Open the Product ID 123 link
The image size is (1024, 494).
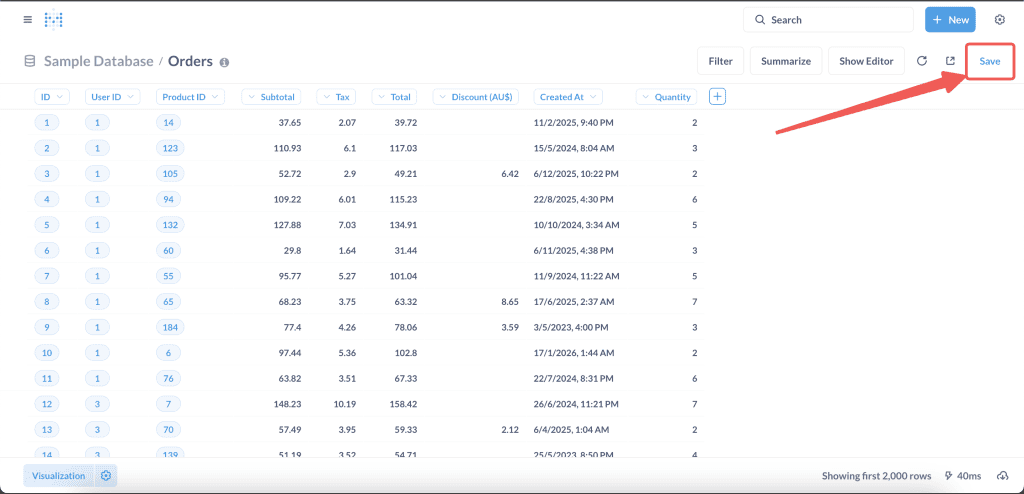(169, 148)
